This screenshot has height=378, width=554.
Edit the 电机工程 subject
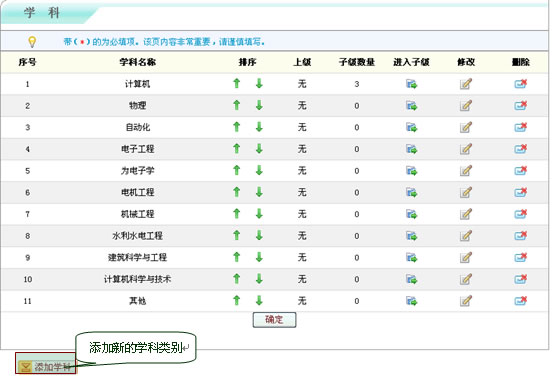(466, 192)
